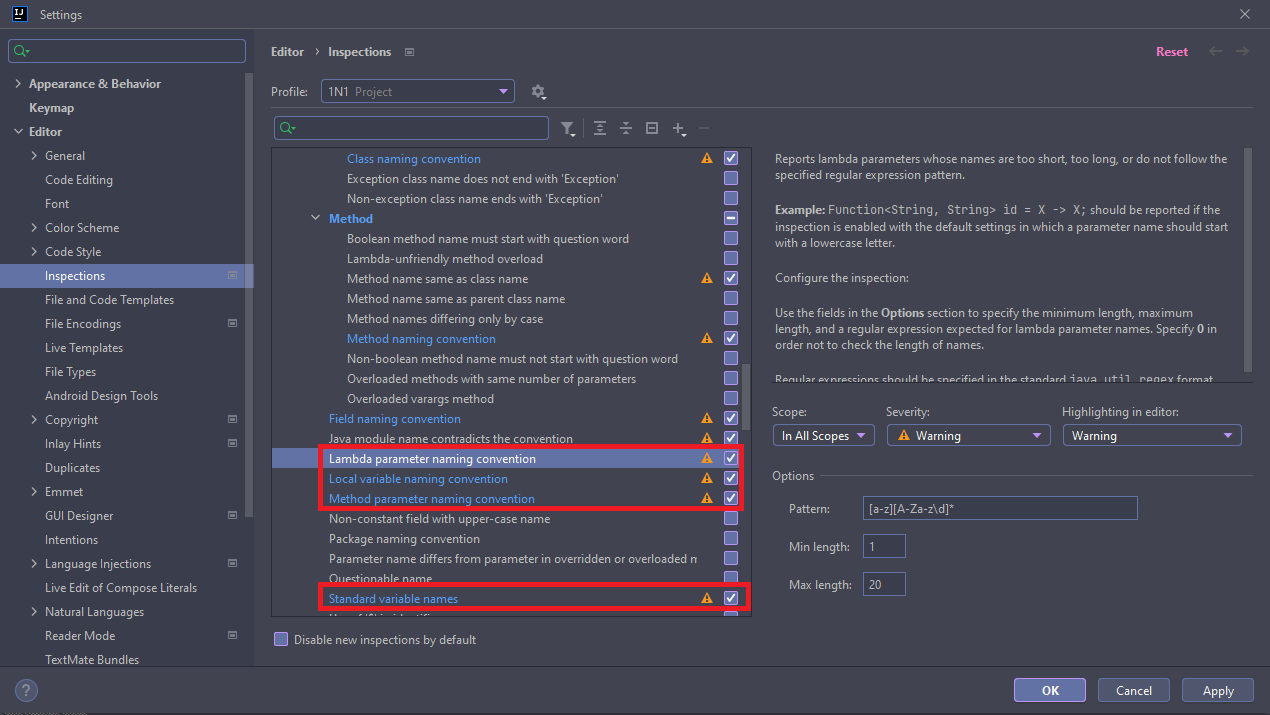Open the Profile dropdown

pos(418,92)
